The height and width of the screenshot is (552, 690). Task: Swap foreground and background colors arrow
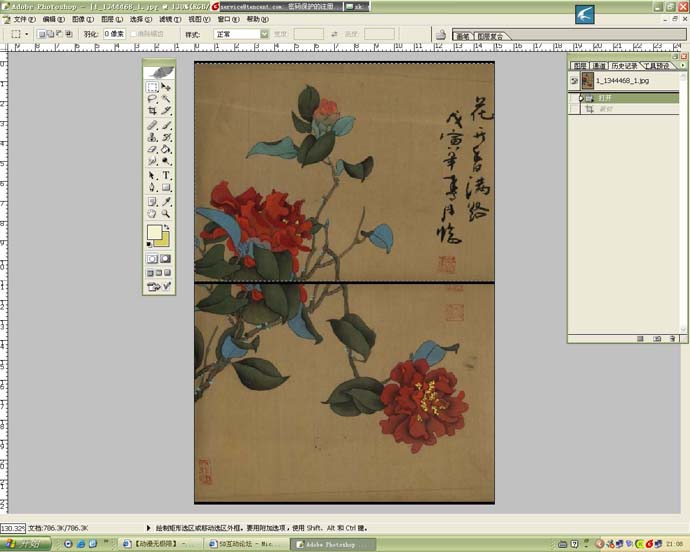167,227
